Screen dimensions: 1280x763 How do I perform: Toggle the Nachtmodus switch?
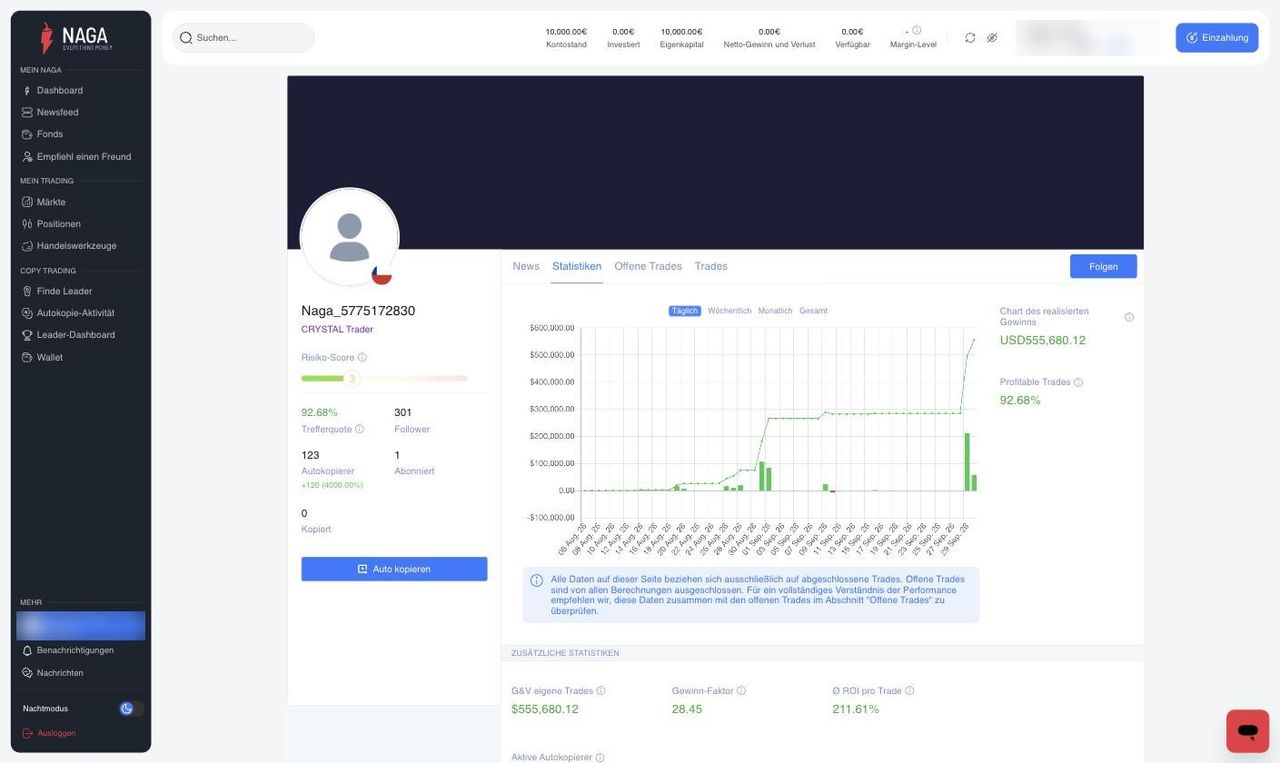tap(132, 709)
